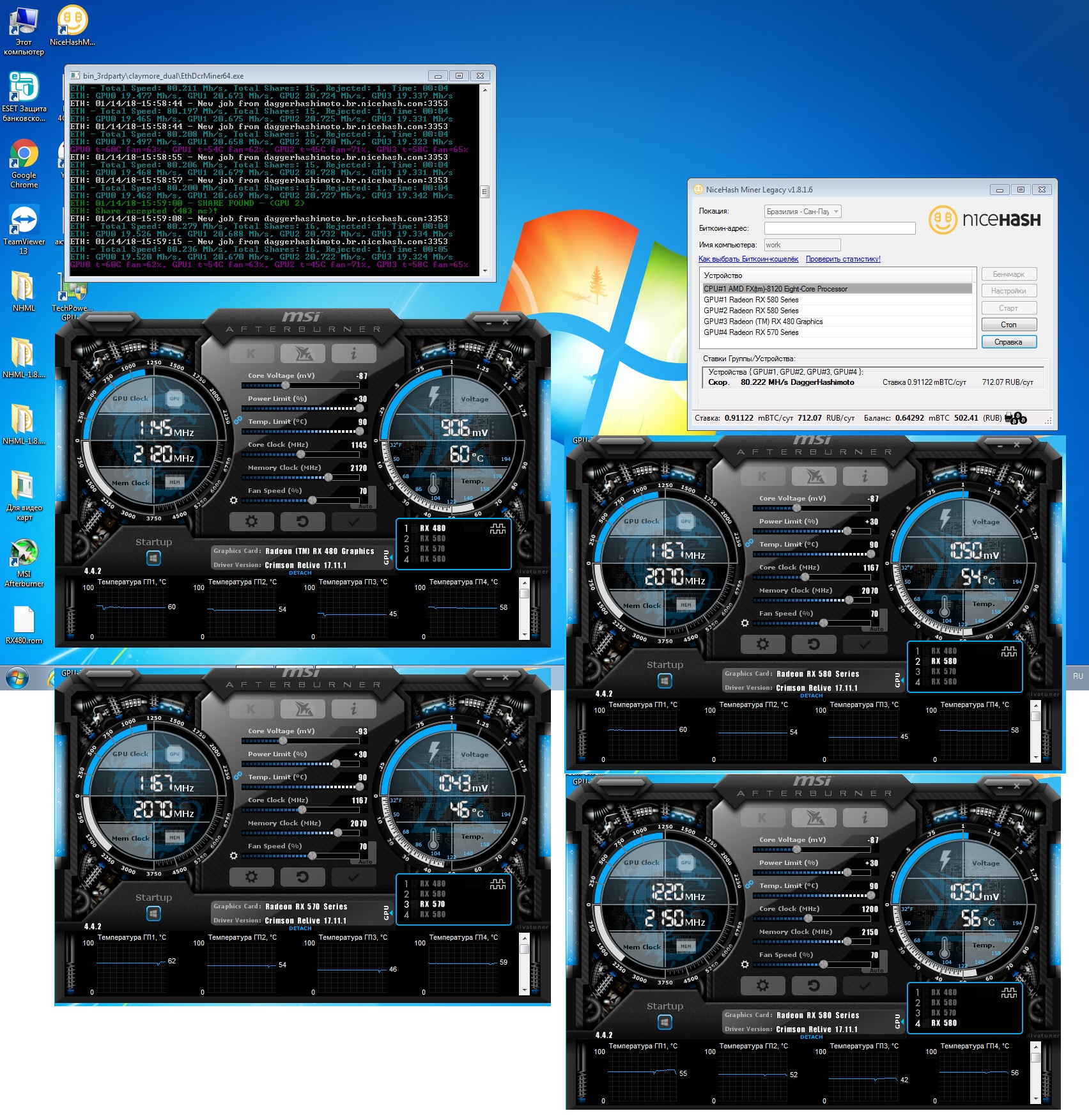1089x1120 pixels.
Task: Focus Биткоин-адрес input field in NiceHash
Action: pos(840,228)
